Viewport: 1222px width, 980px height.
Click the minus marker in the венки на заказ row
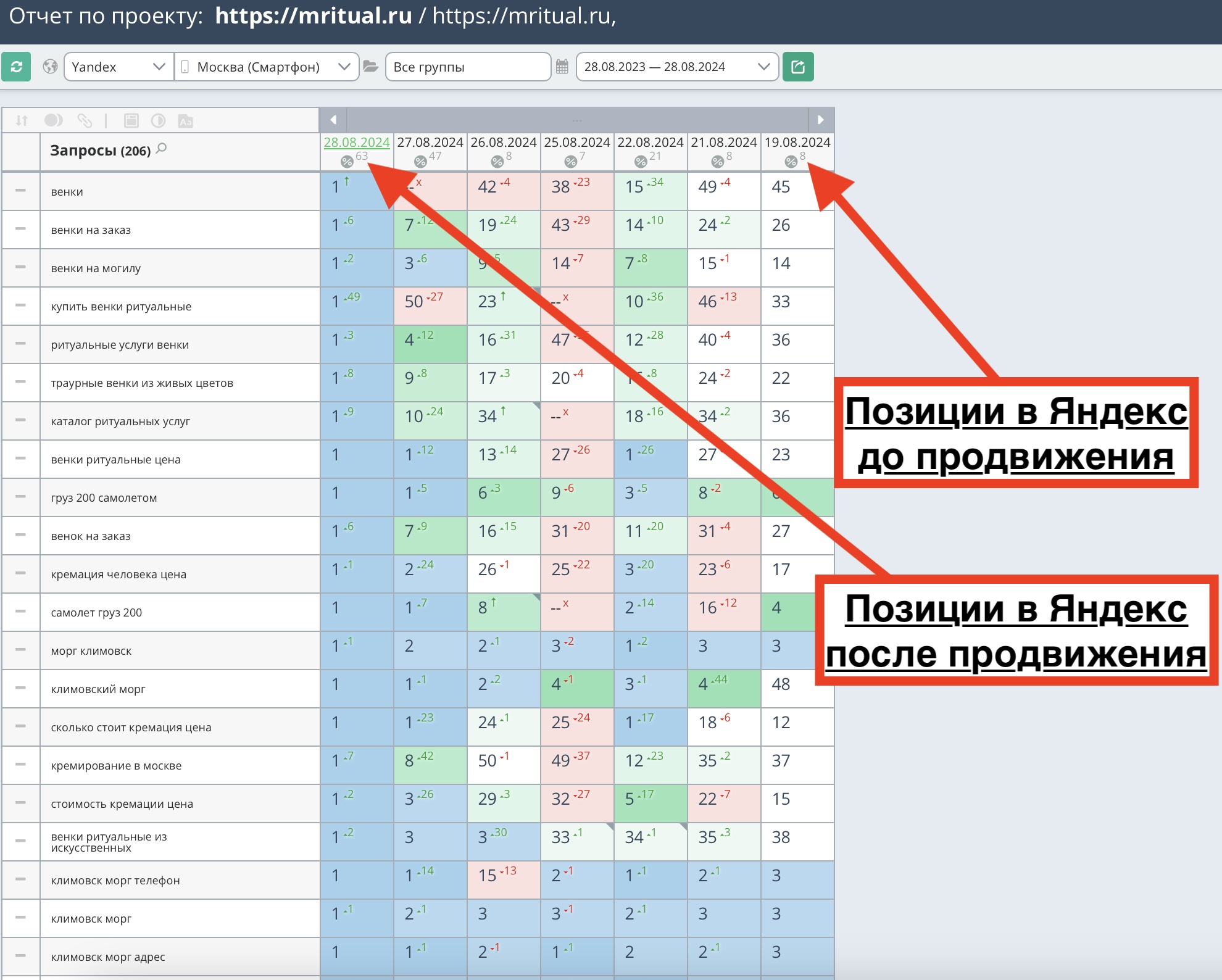pyautogui.click(x=20, y=229)
